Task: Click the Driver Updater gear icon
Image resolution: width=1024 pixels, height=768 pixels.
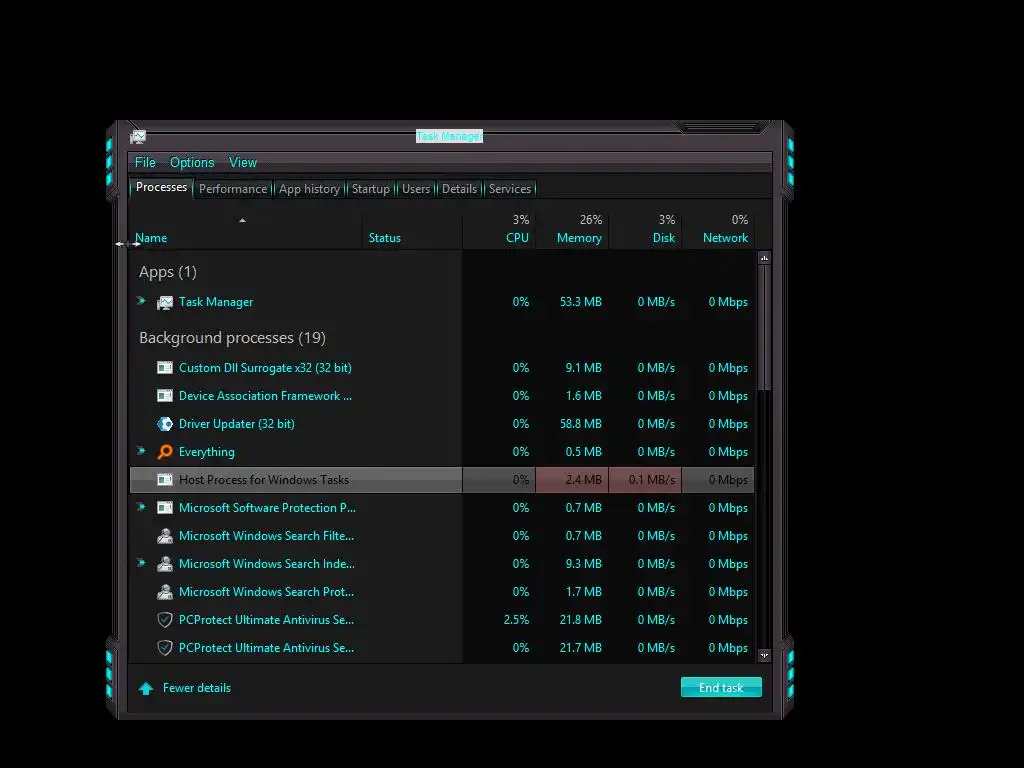Action: tap(165, 424)
